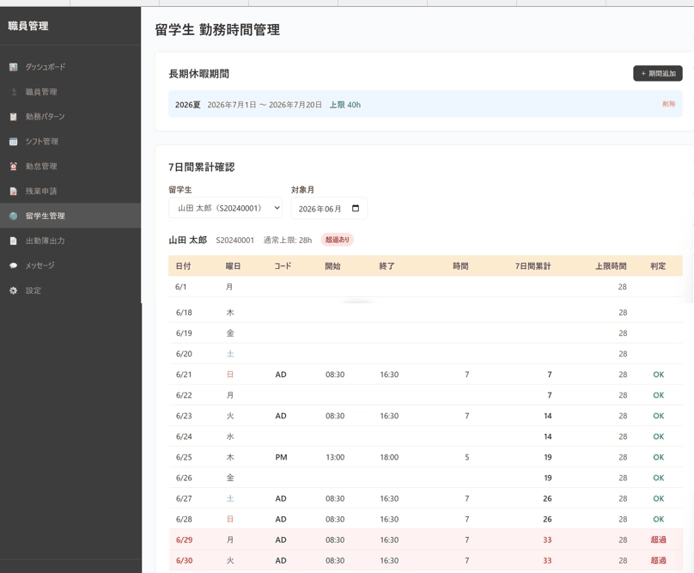Click the 7日間累計 column header
This screenshot has height=573, width=694.
[x=533, y=266]
